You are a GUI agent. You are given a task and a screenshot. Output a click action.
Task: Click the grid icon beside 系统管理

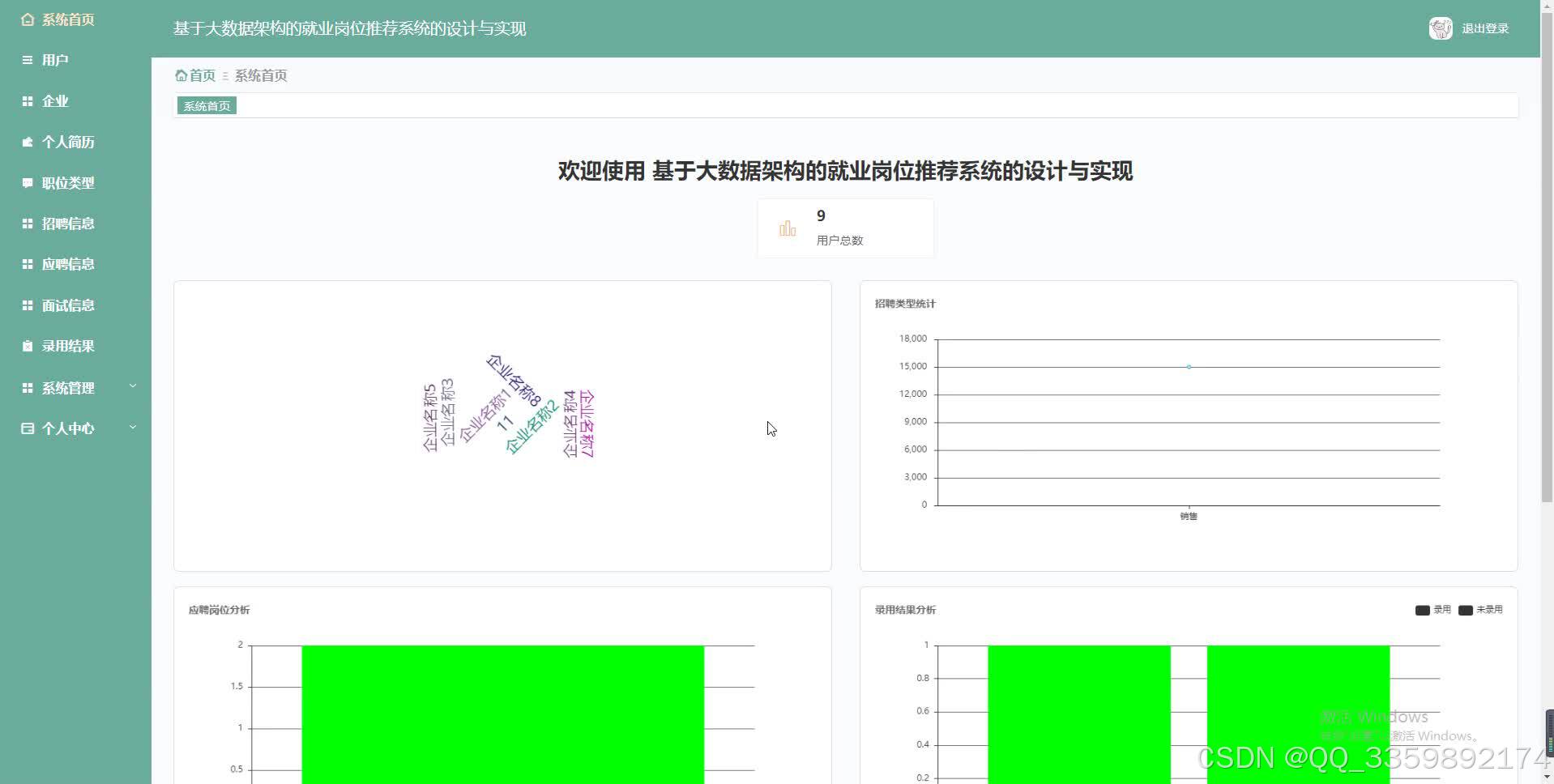28,388
